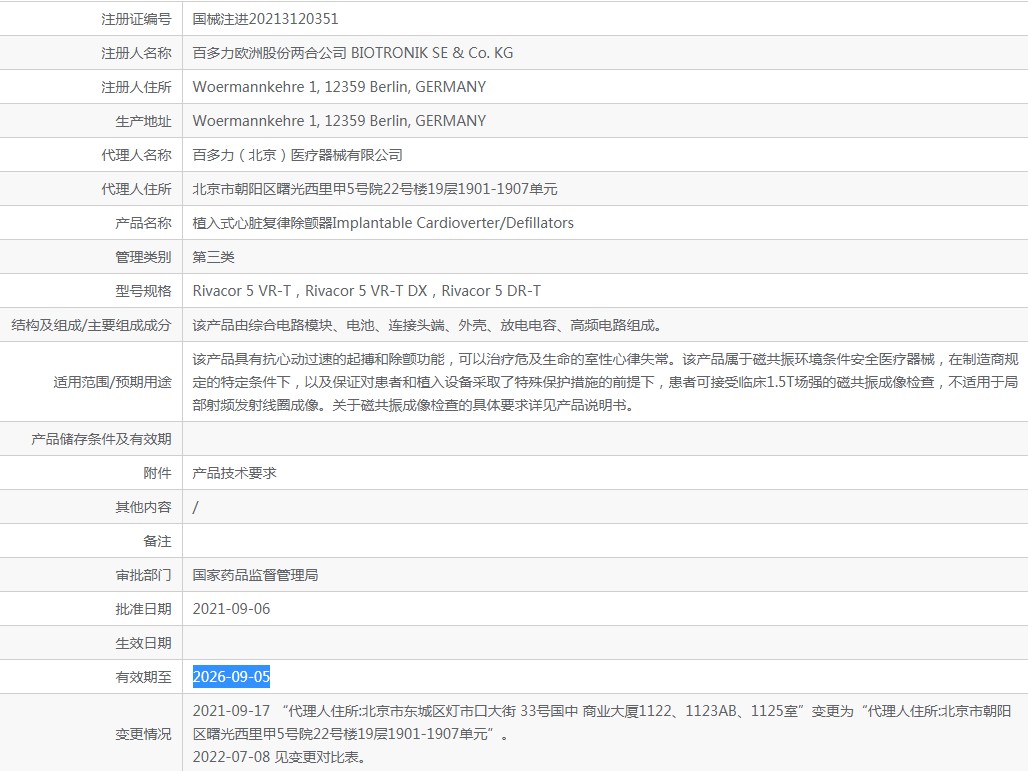Viewport: 1028px width, 771px height.
Task: Click the label 生效日期
Action: click(144, 643)
